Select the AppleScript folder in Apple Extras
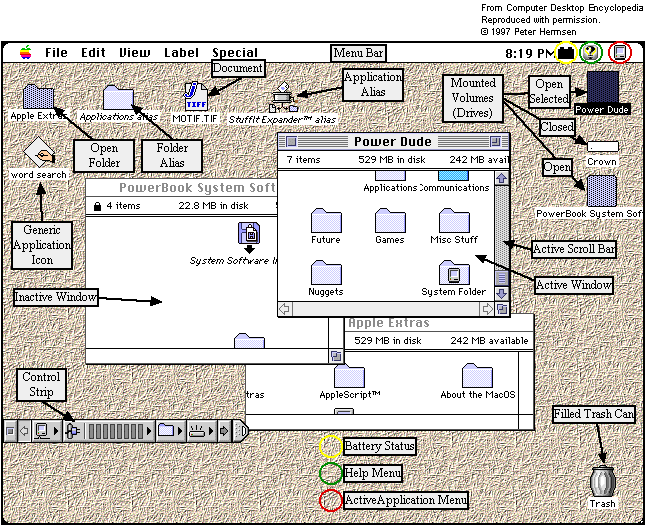 click(349, 375)
